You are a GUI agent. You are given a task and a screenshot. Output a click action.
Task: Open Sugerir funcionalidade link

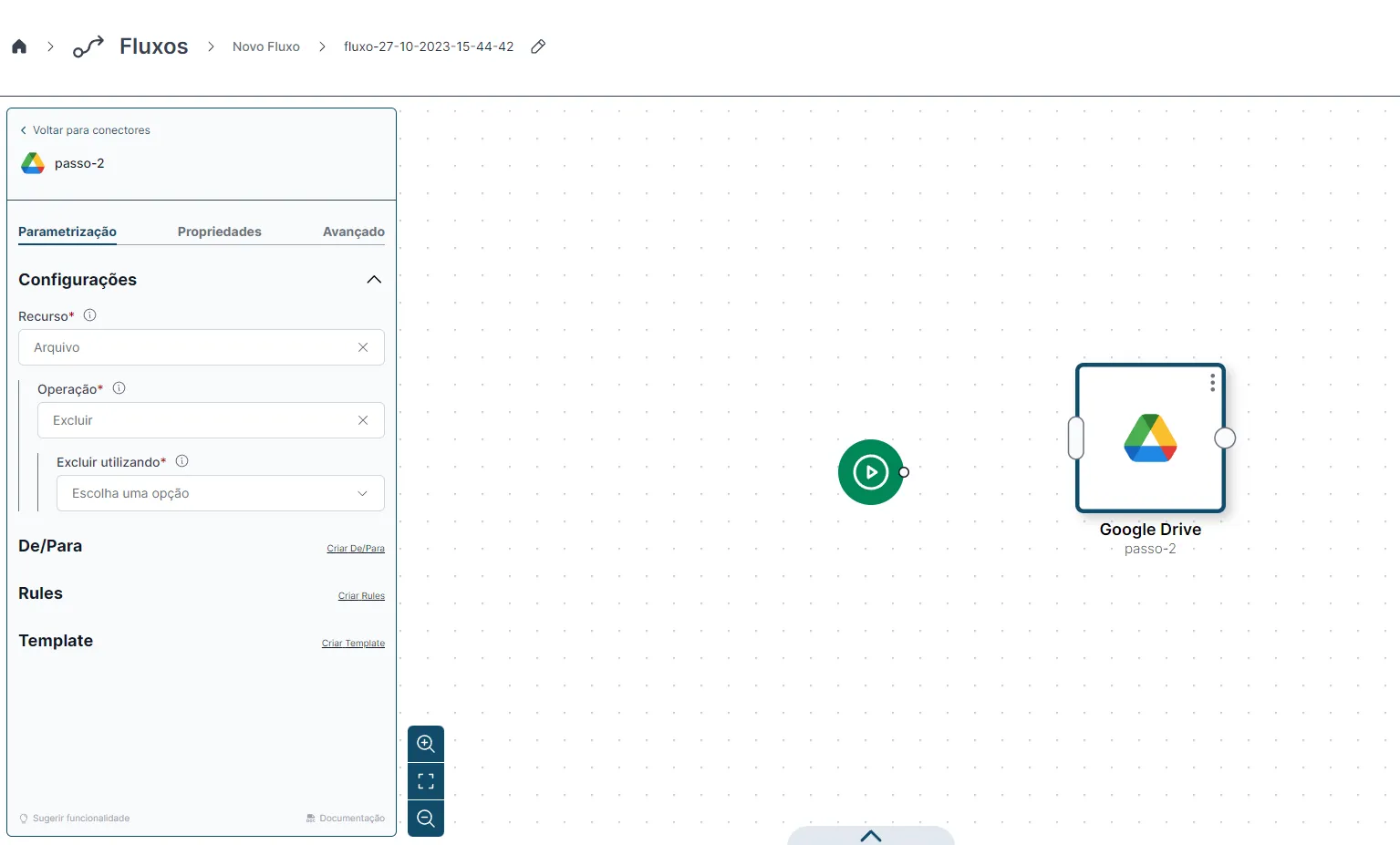coord(75,819)
